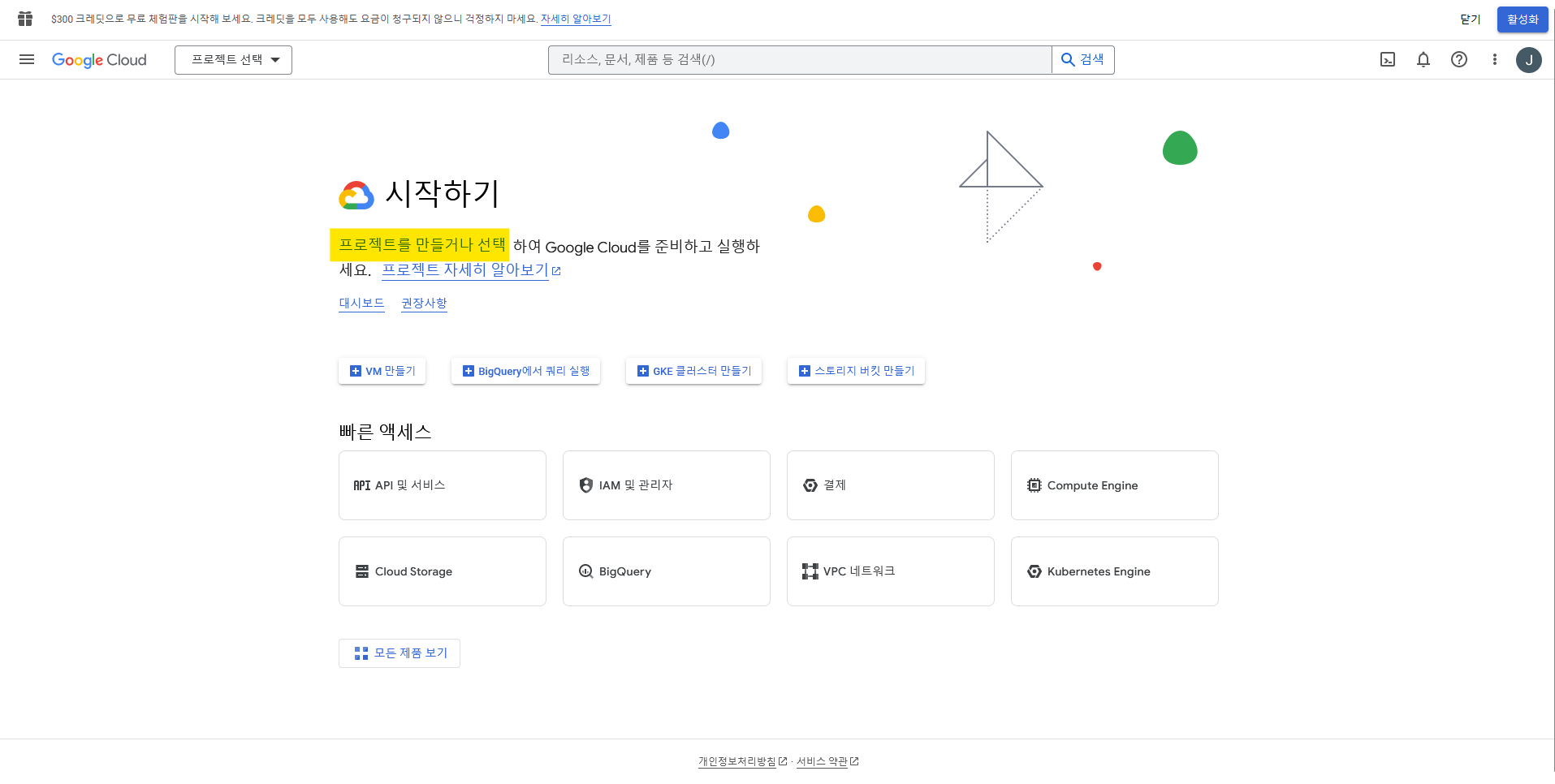Open 프로젝트 자세히 알아보기 link
This screenshot has height=784, width=1555.
[x=465, y=269]
